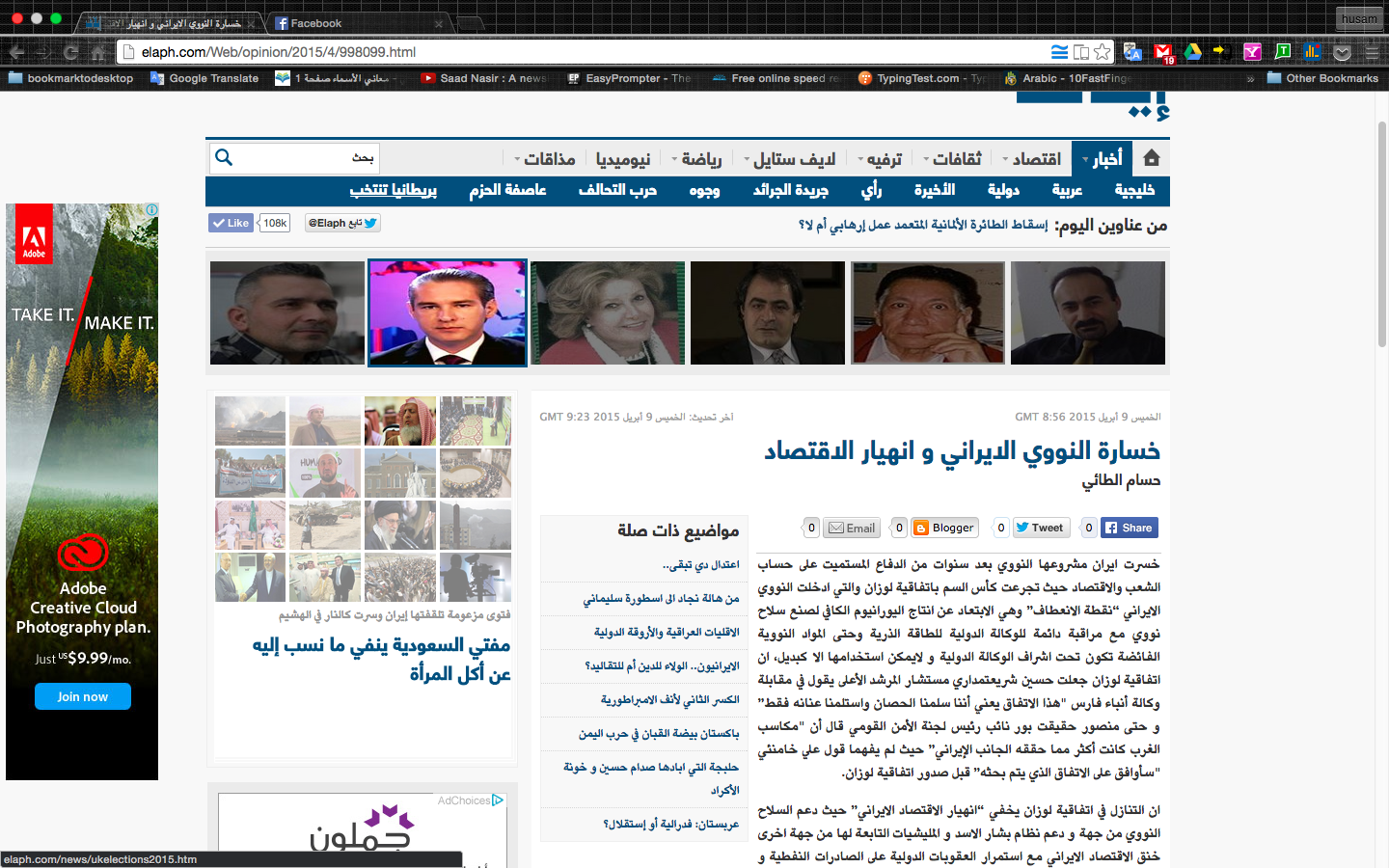Click the pink Y extension icon
The width and height of the screenshot is (1389, 868).
[x=1252, y=52]
